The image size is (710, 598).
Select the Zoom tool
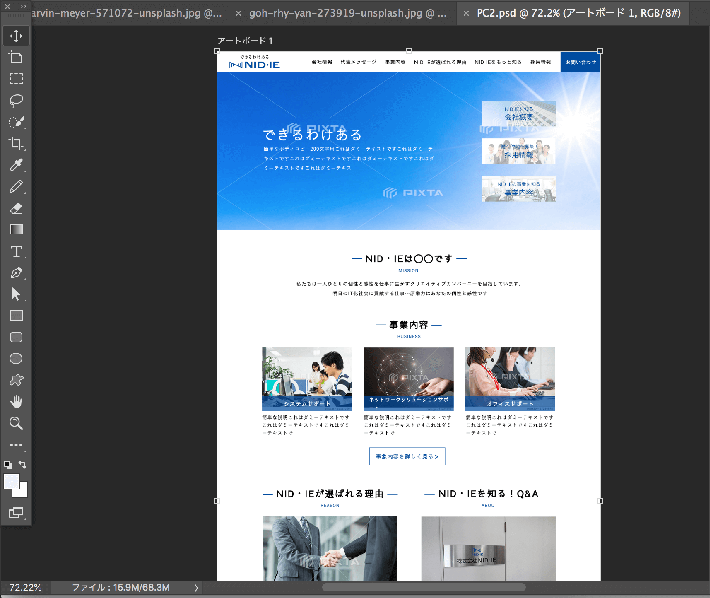[16, 423]
